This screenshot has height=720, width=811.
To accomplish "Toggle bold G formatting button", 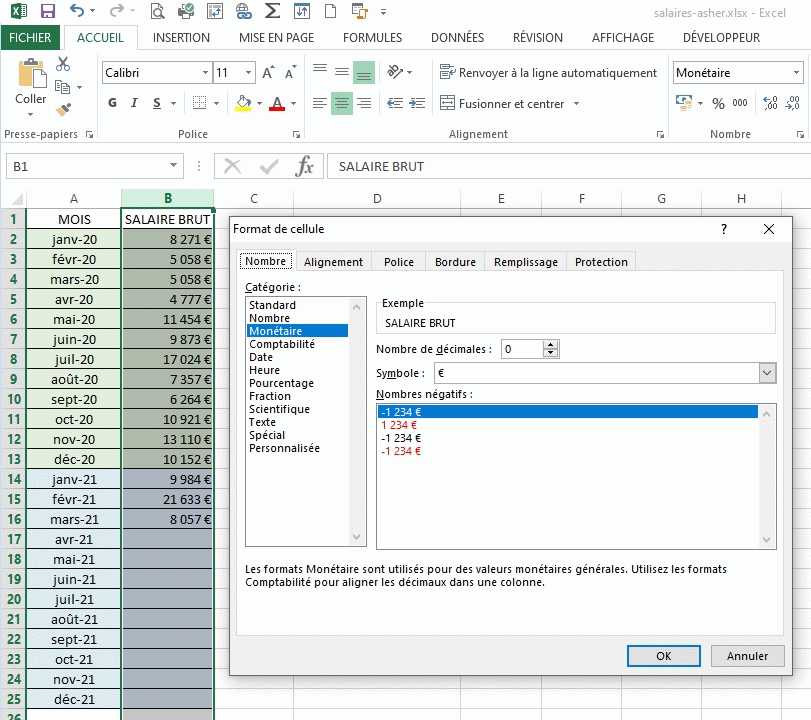I will [x=112, y=104].
